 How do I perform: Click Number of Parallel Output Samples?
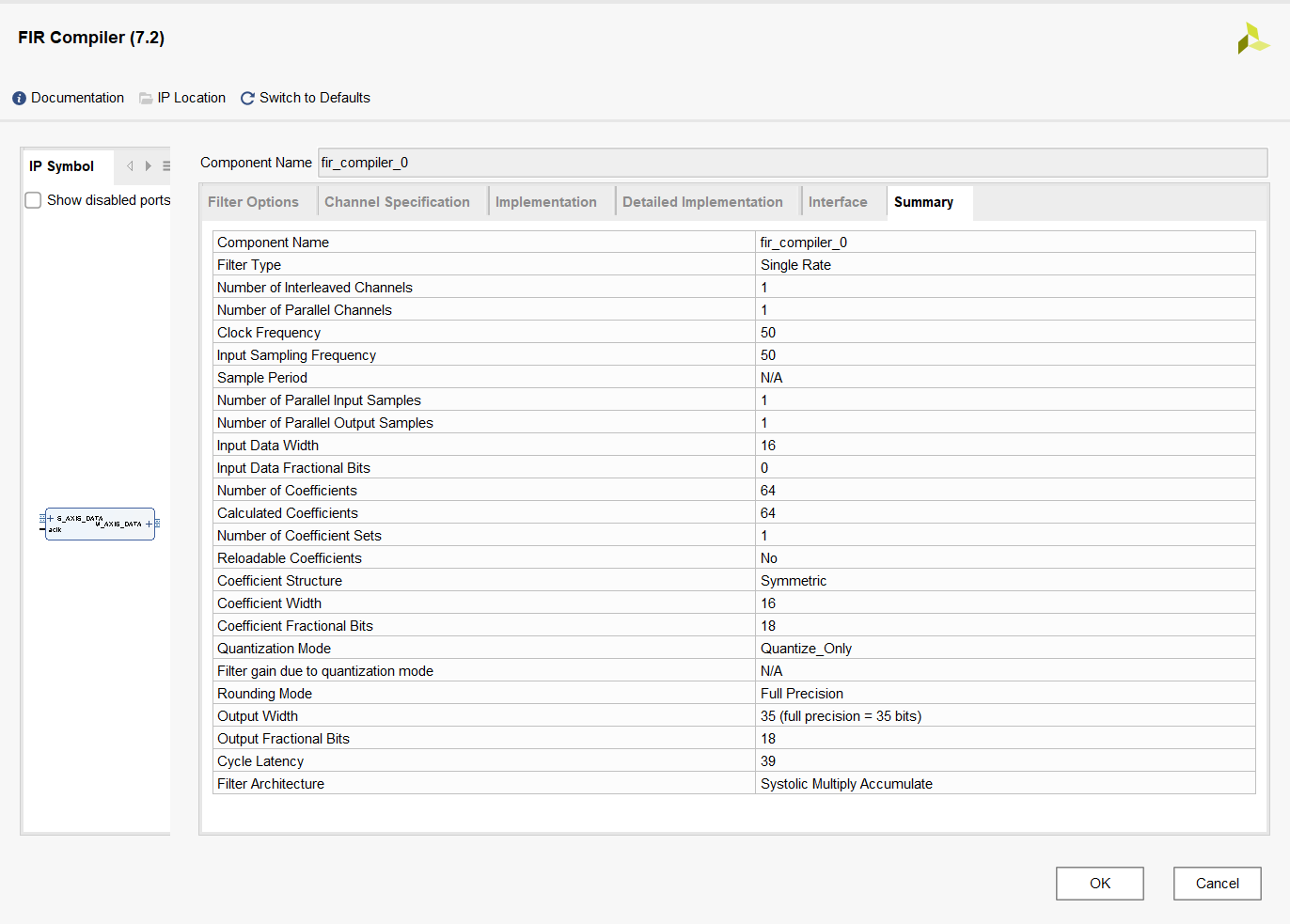[325, 423]
